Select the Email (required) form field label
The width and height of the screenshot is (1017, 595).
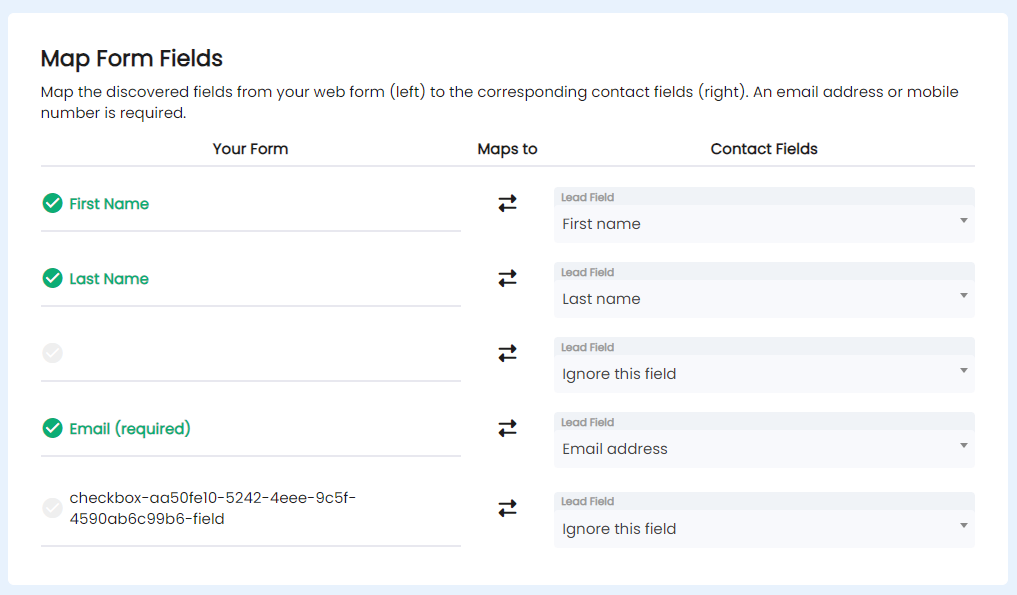coord(130,429)
